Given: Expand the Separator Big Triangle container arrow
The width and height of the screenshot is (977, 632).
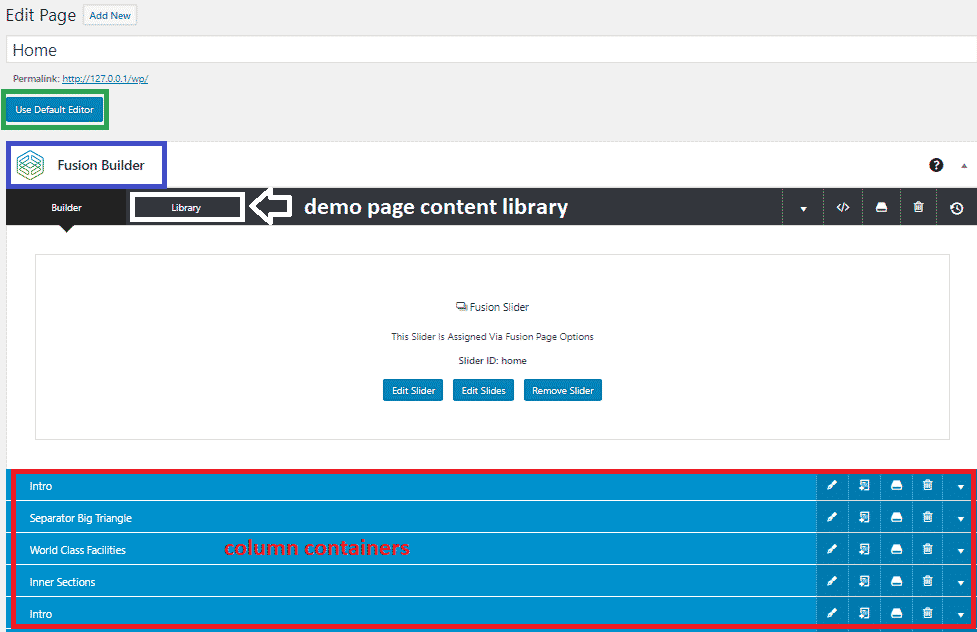Looking at the screenshot, I should coord(960,519).
